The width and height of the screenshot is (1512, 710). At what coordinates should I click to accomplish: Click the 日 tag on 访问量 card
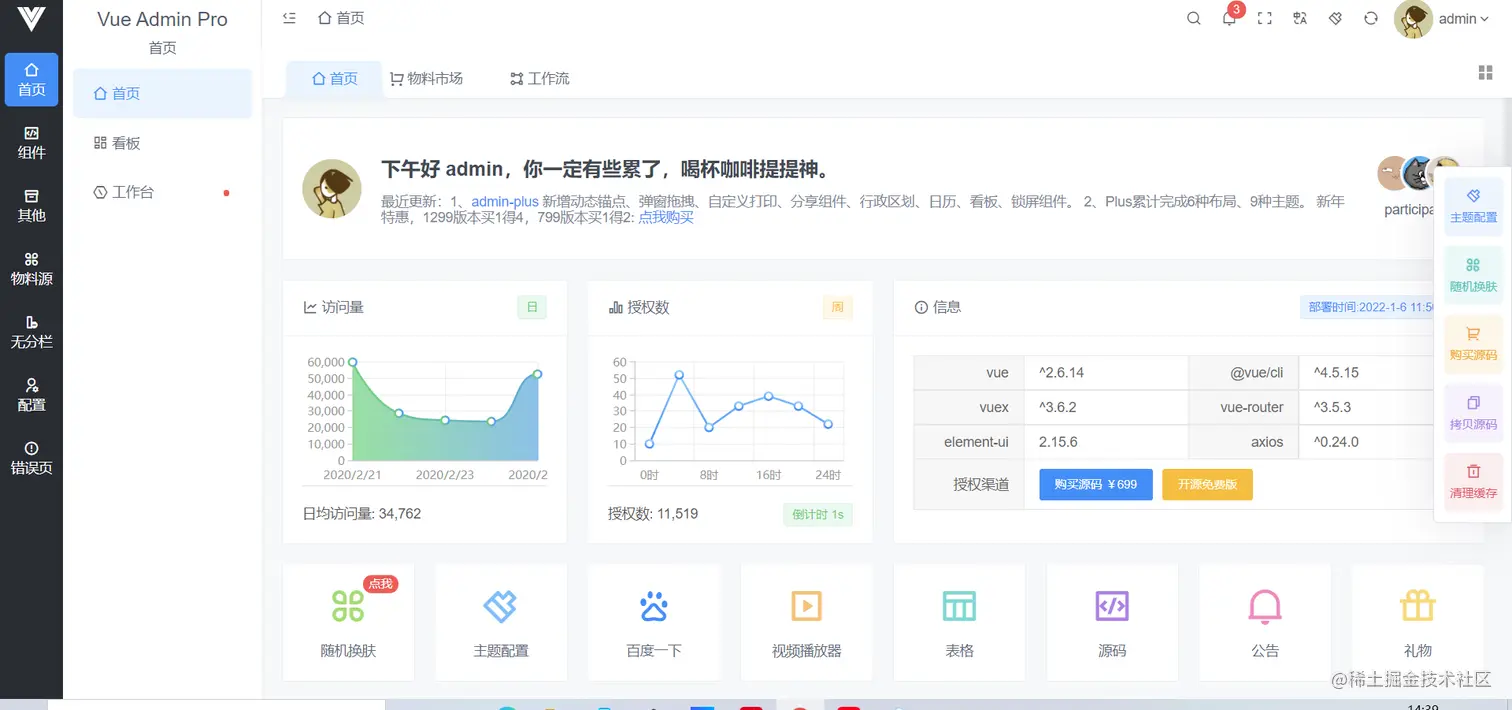click(x=532, y=307)
